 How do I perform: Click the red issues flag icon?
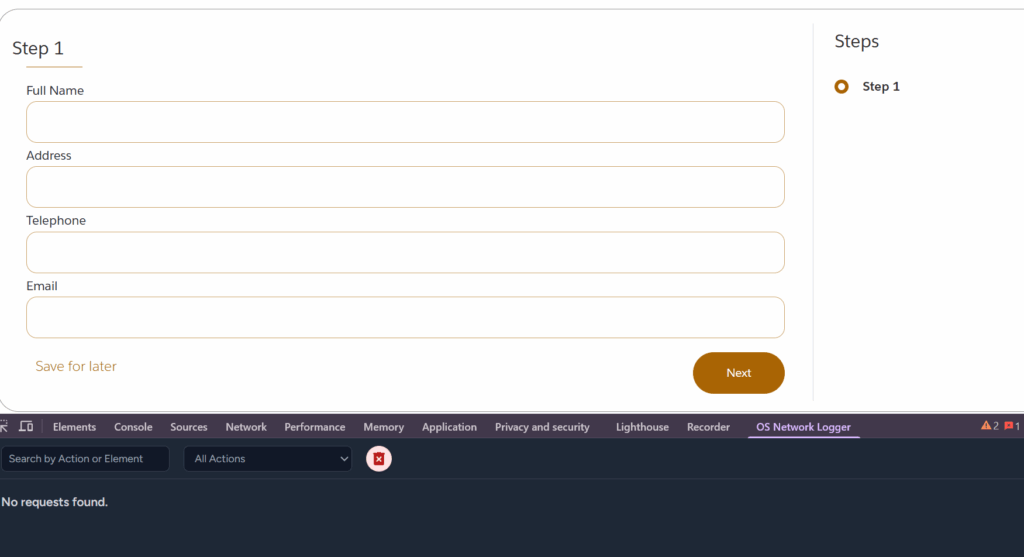pyautogui.click(x=1011, y=426)
